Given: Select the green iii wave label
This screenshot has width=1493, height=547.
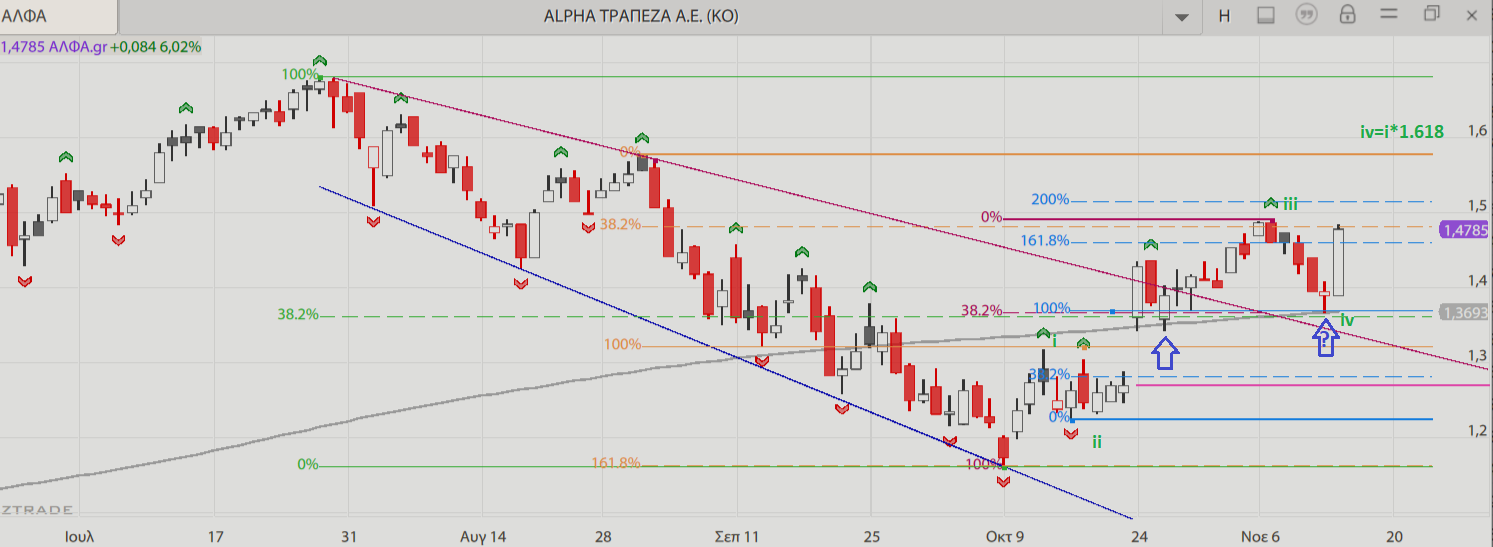Looking at the screenshot, I should pyautogui.click(x=1291, y=204).
